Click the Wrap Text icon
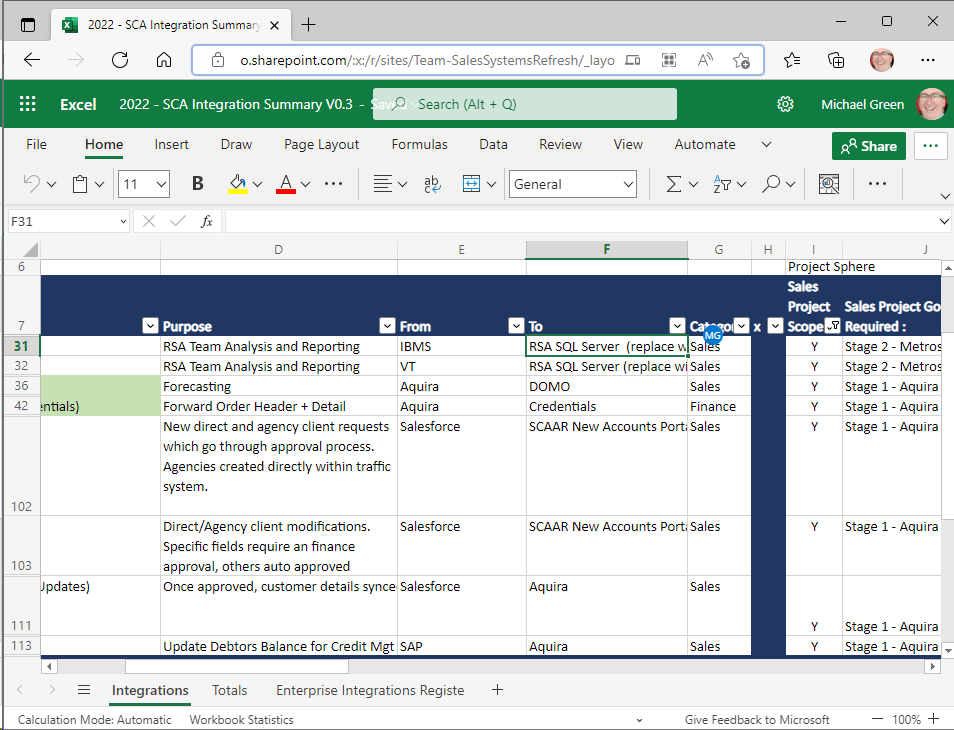954x730 pixels. pyautogui.click(x=430, y=184)
